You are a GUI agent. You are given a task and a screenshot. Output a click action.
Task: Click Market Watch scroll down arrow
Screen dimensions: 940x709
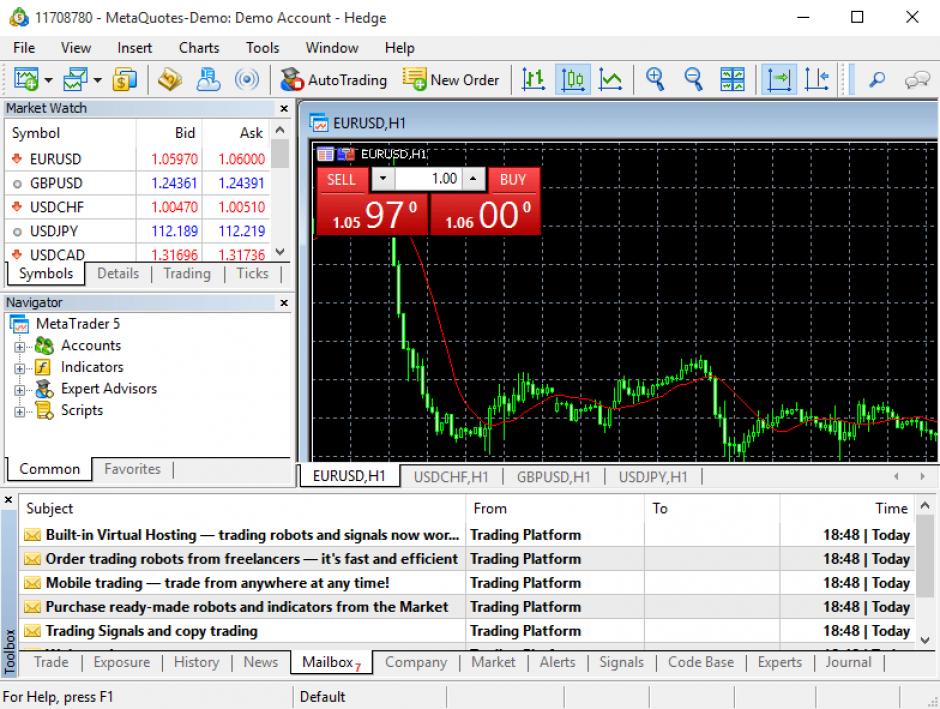click(x=280, y=252)
